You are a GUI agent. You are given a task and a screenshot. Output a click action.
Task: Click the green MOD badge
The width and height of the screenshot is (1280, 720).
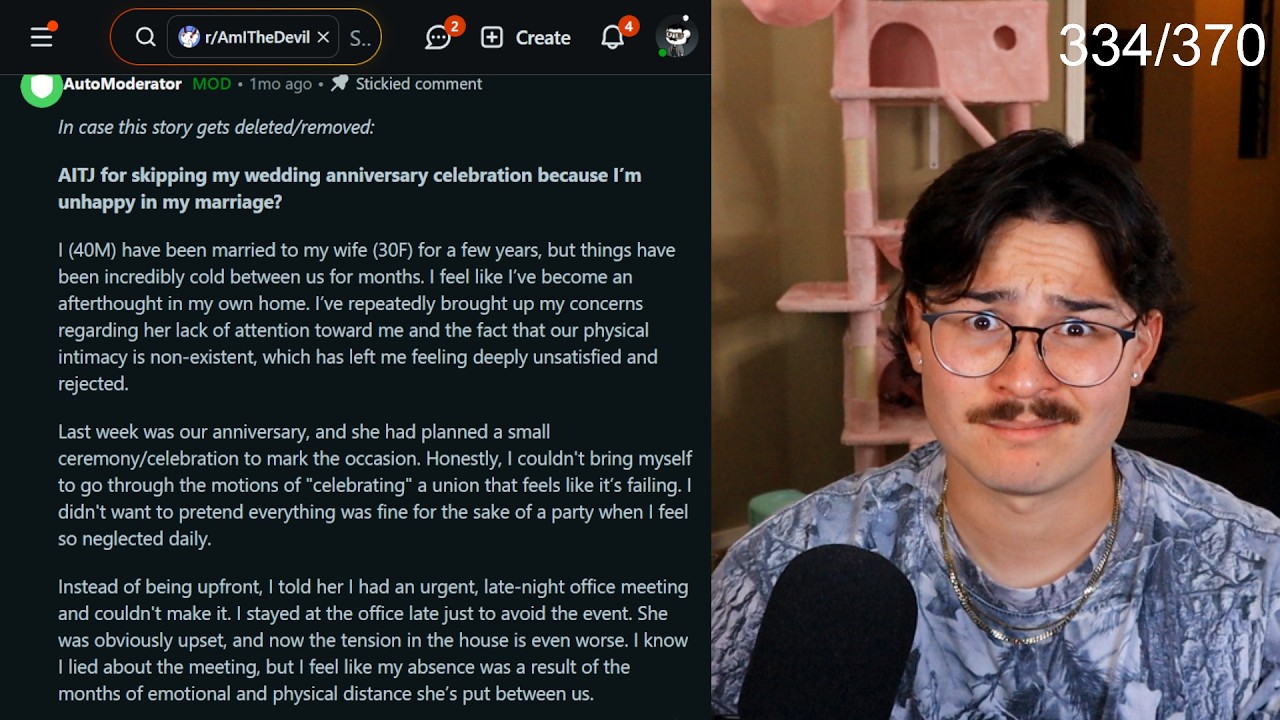coord(211,84)
